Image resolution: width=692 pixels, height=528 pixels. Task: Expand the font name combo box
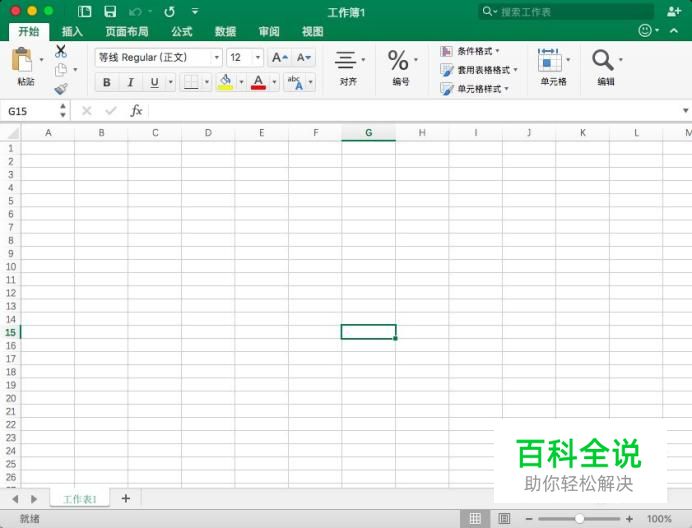pos(217,57)
